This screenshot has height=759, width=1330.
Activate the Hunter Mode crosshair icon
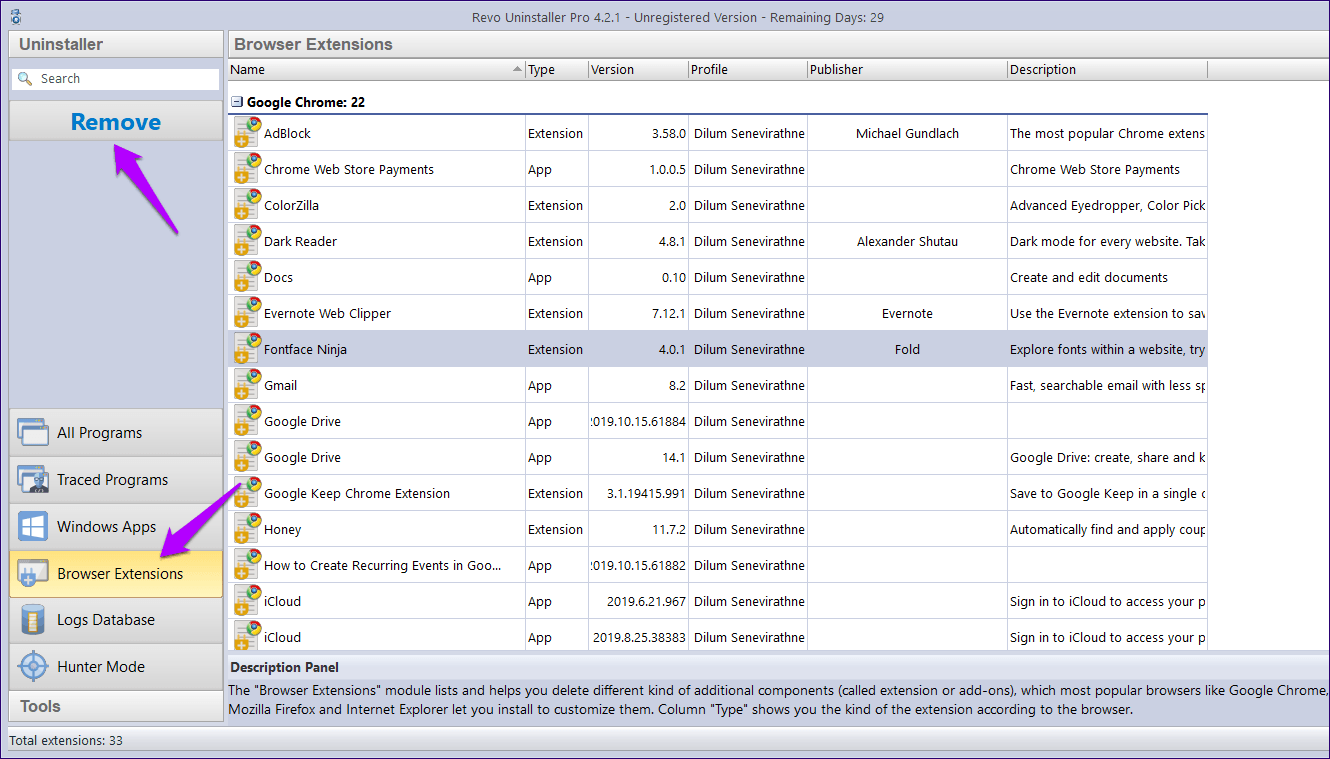pyautogui.click(x=33, y=667)
